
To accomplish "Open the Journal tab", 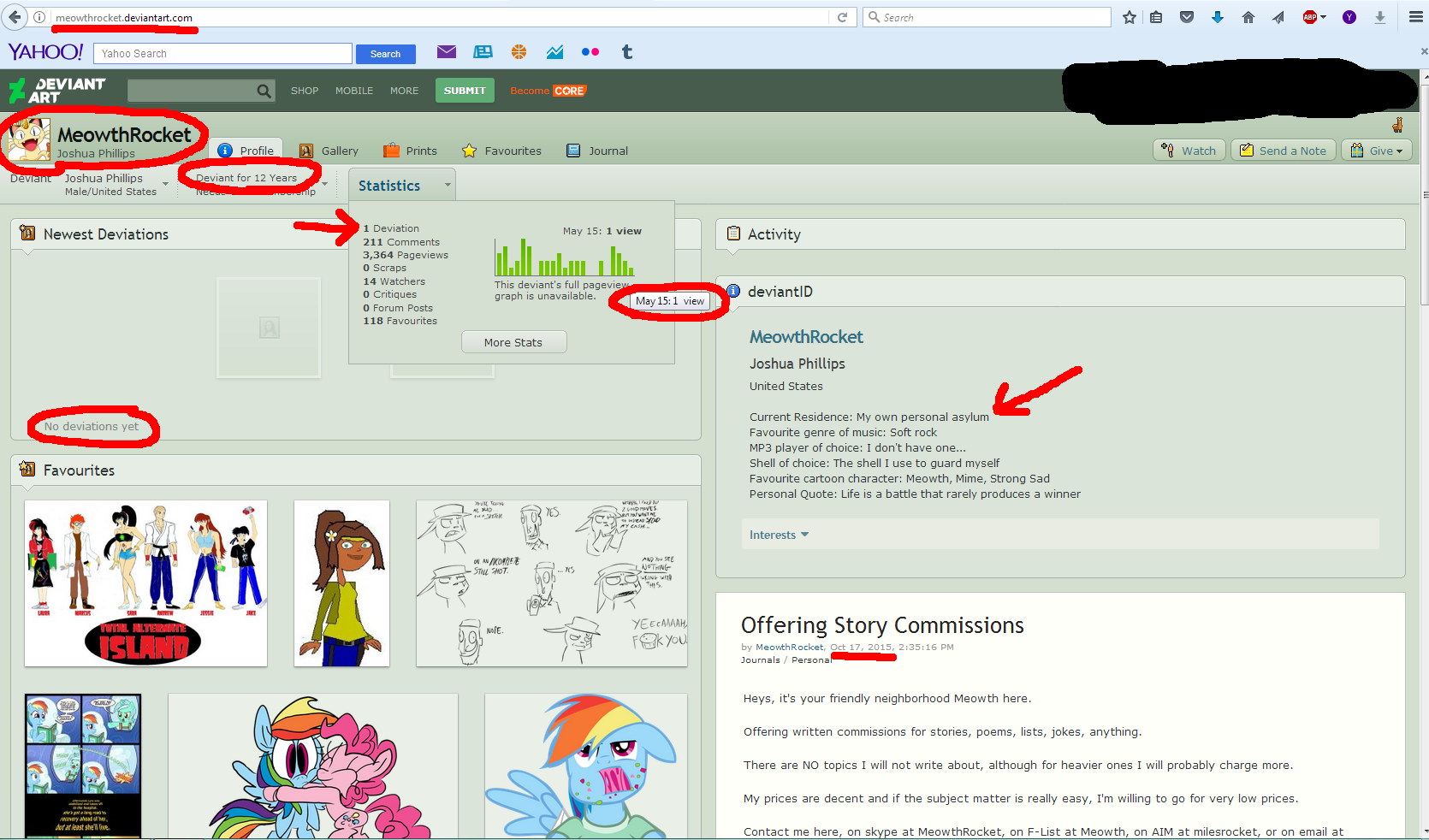I will coord(597,151).
